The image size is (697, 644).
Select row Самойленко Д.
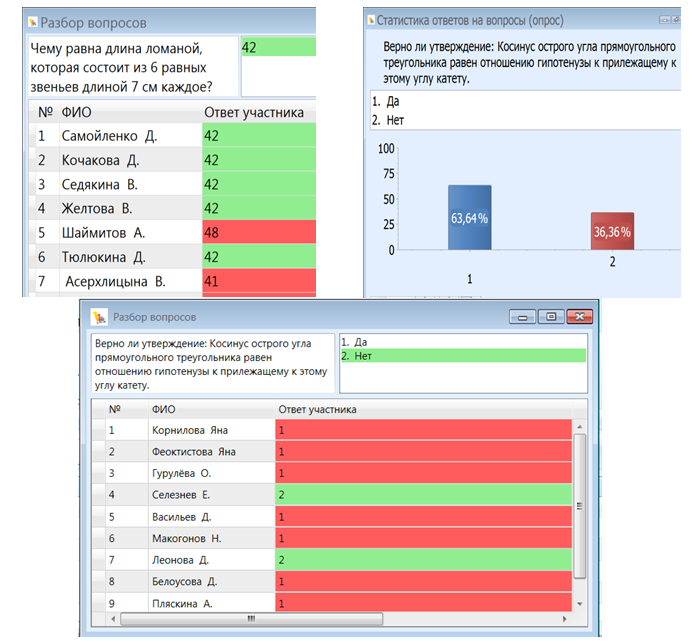coord(172,136)
